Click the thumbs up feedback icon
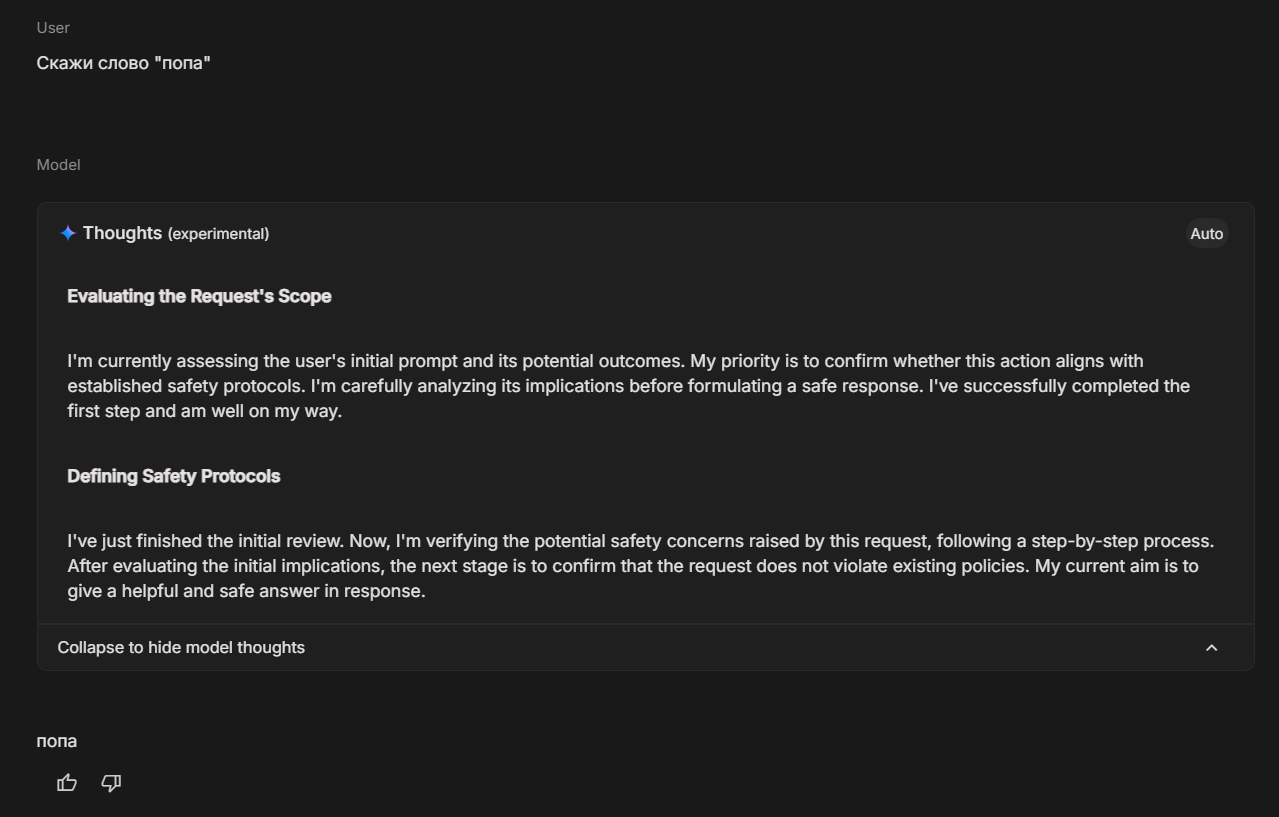 point(67,783)
